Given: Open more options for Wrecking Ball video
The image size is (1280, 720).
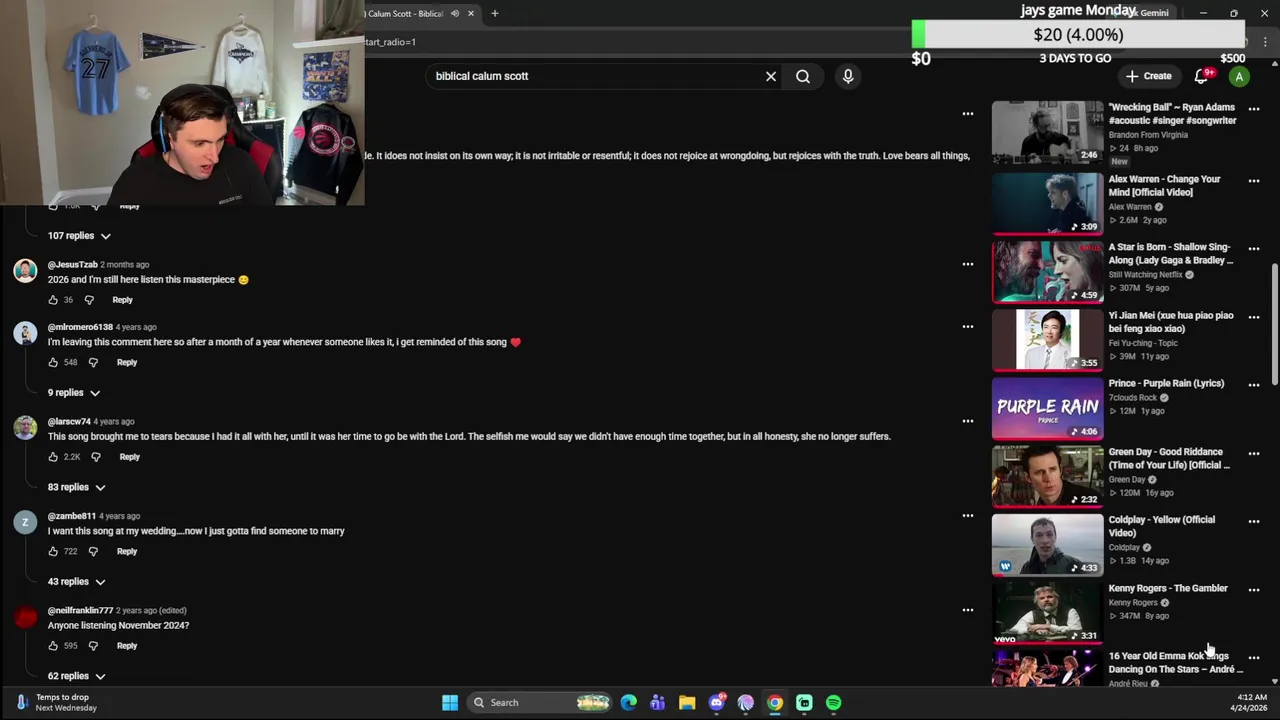Looking at the screenshot, I should coord(1254,109).
